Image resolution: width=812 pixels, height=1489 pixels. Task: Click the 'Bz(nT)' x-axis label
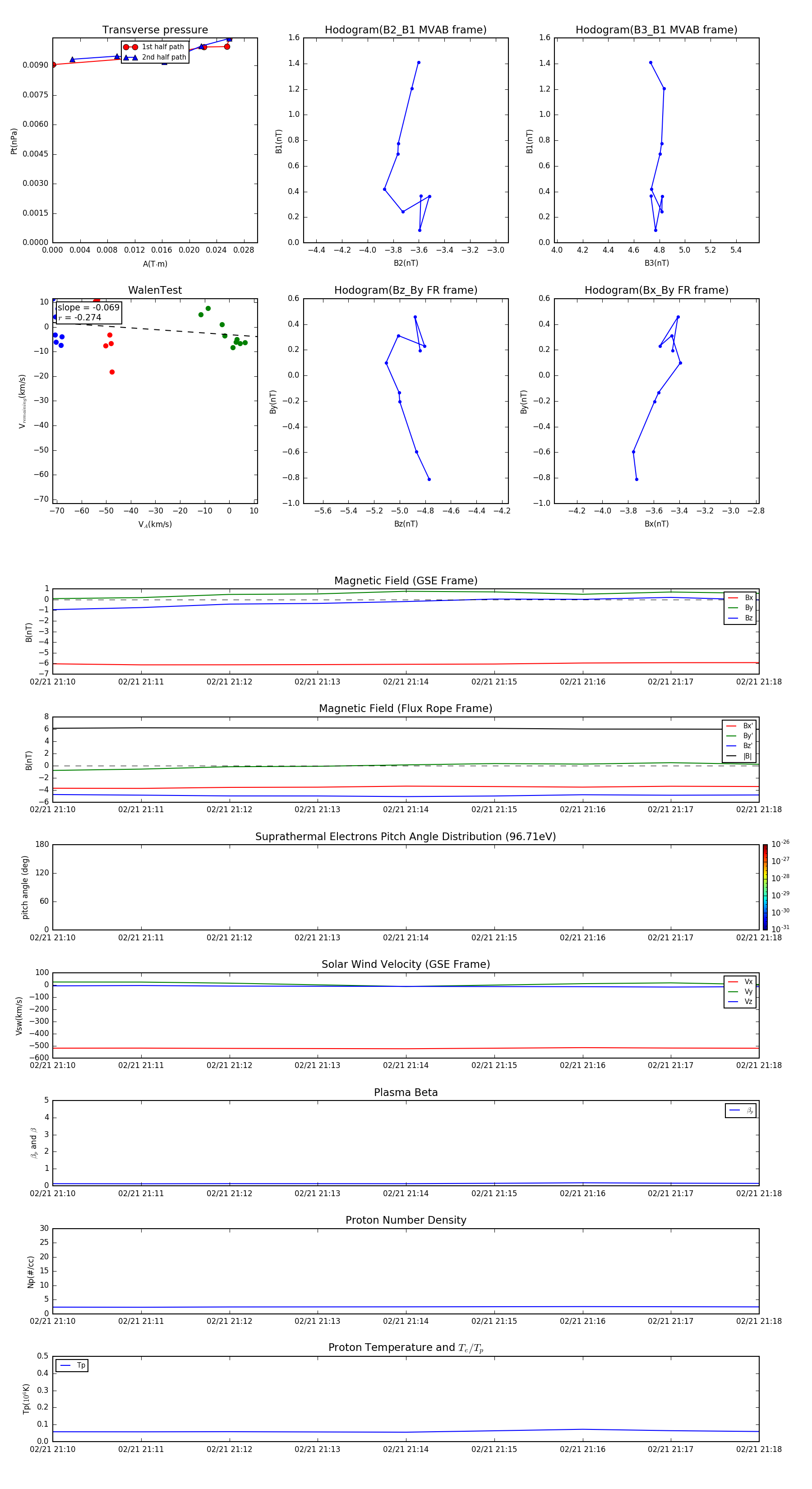tap(406, 524)
